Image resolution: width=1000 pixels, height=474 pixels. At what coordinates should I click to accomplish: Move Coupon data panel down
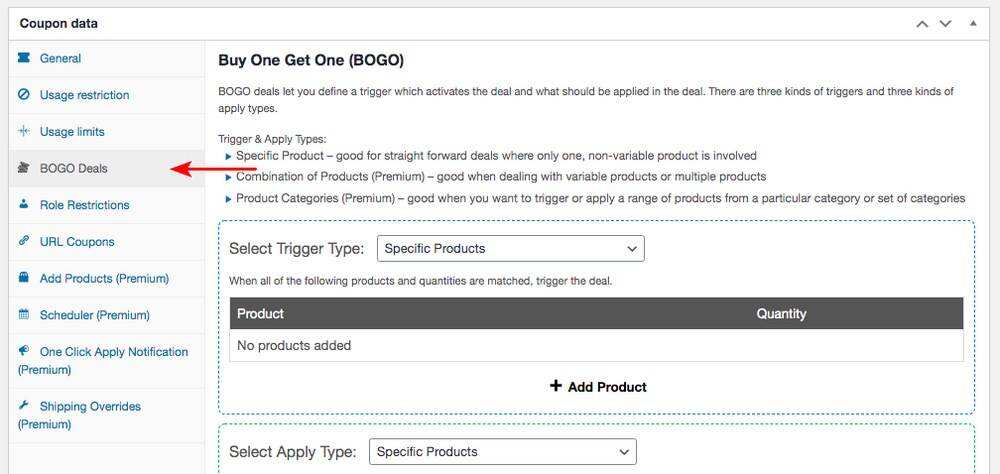[x=945, y=23]
